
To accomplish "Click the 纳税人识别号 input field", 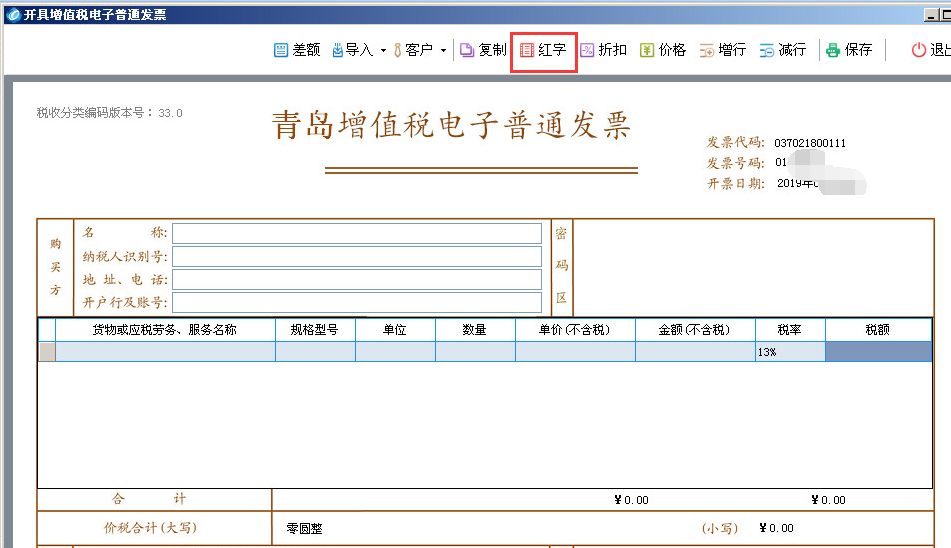I will [x=356, y=256].
